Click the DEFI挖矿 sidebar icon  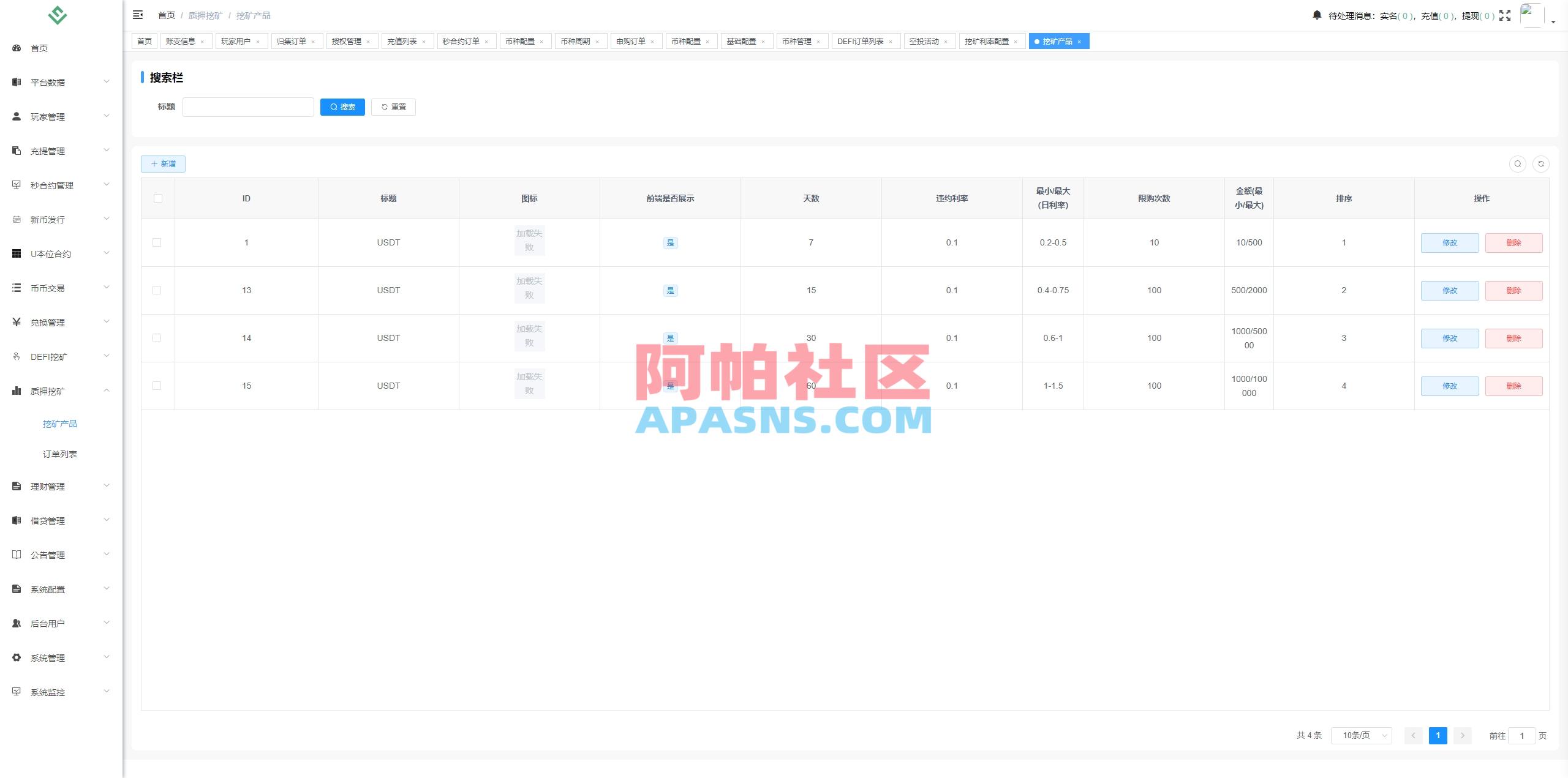click(x=17, y=356)
